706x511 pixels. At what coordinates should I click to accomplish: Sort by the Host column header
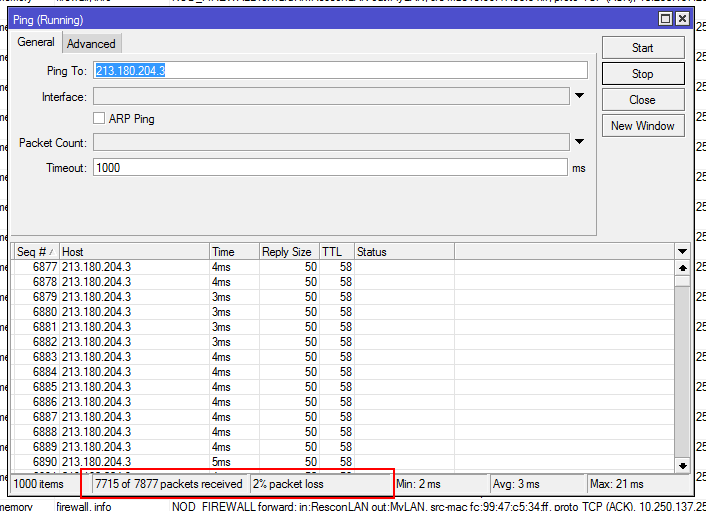(x=135, y=252)
